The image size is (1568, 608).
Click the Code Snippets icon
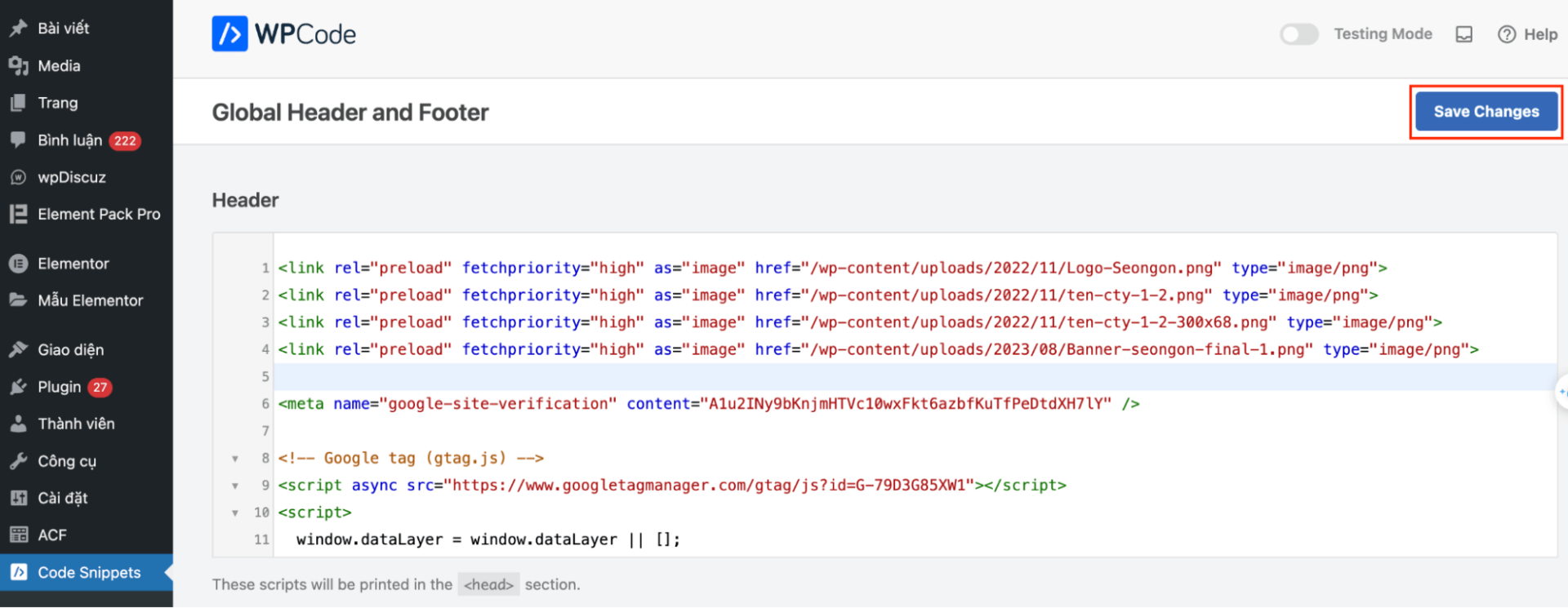(x=18, y=573)
